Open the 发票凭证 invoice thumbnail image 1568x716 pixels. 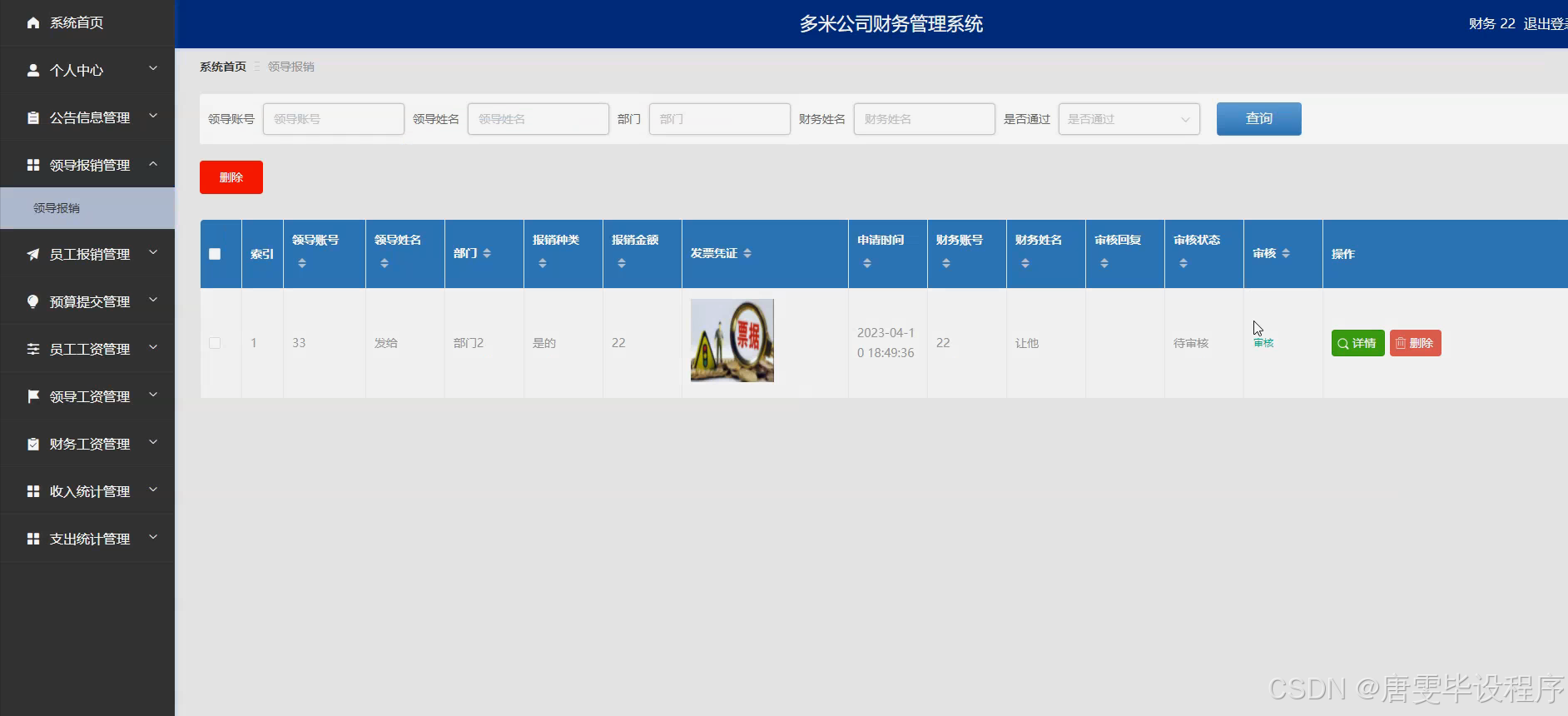732,341
